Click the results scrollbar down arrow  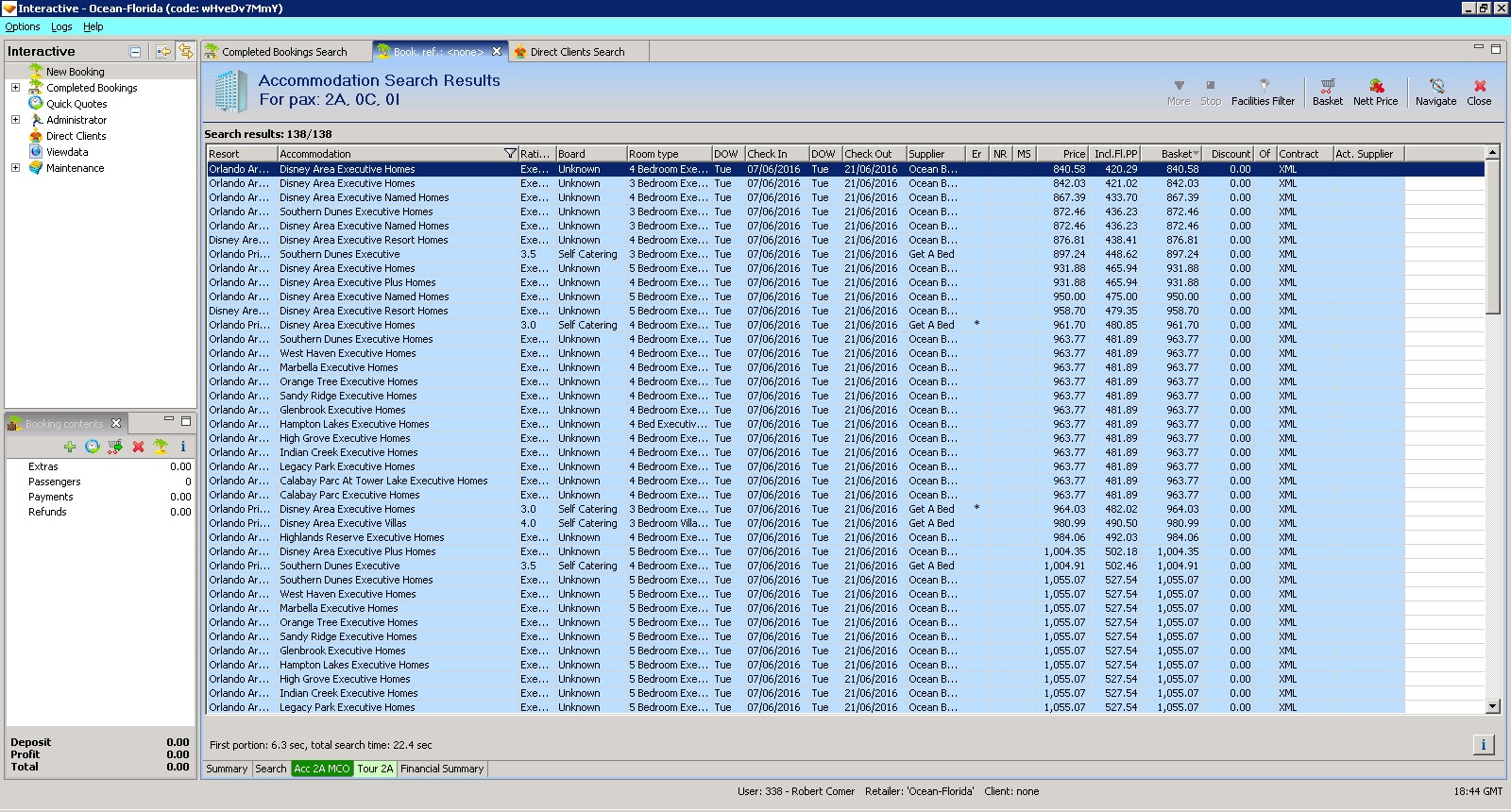tap(1492, 706)
